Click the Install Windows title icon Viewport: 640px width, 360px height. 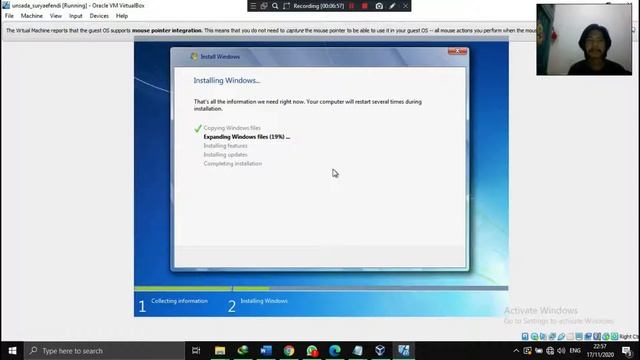[194, 56]
